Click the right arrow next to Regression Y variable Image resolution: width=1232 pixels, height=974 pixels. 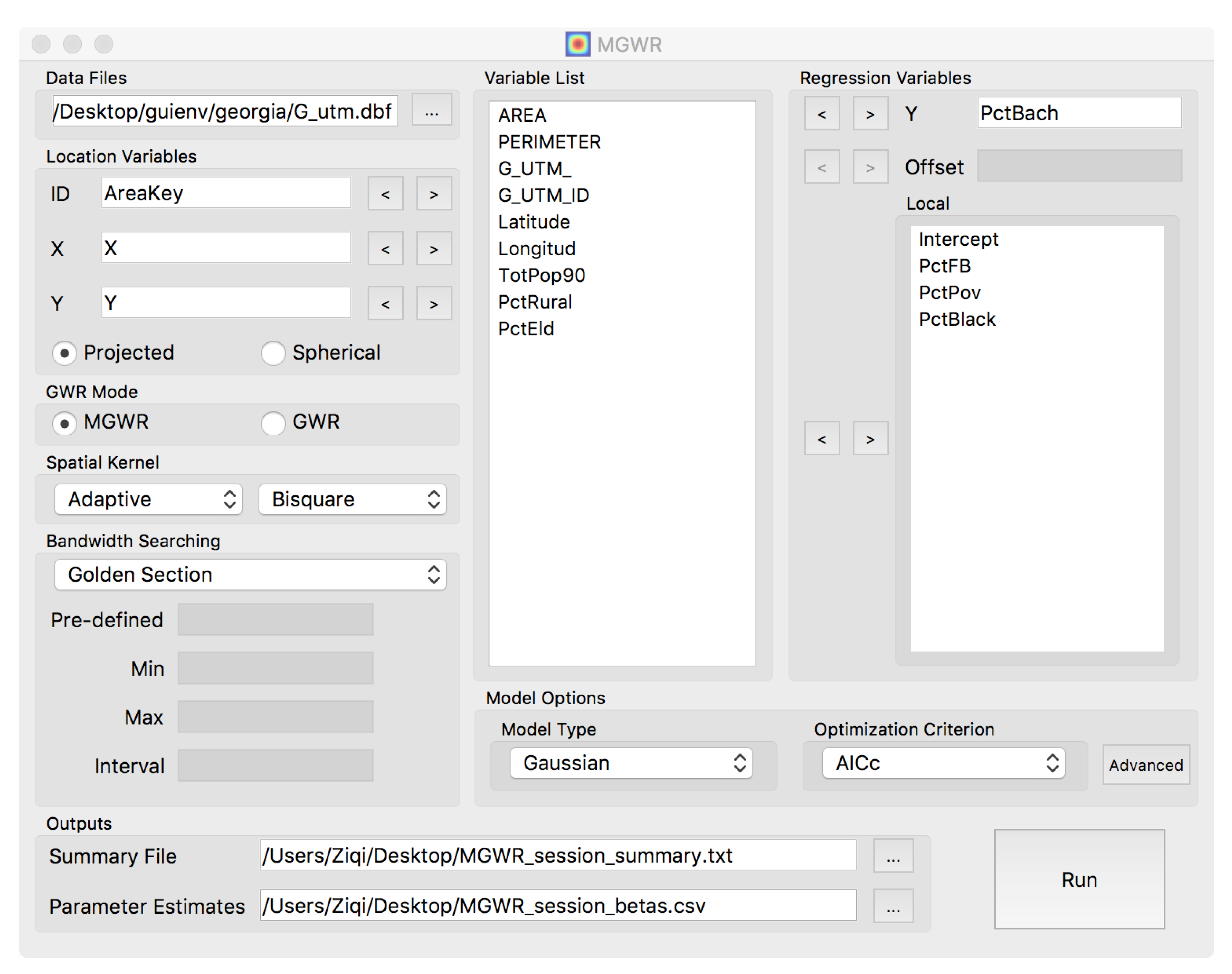870,114
